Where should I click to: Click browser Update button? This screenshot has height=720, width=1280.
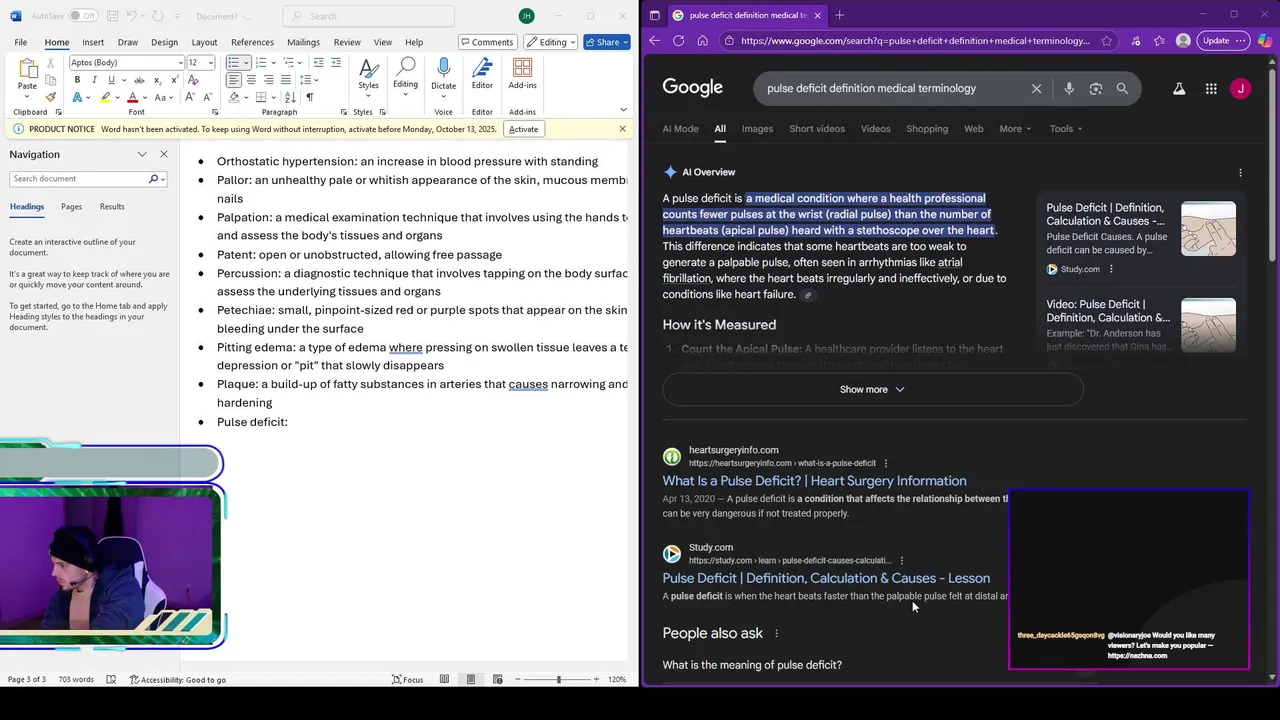(1224, 41)
